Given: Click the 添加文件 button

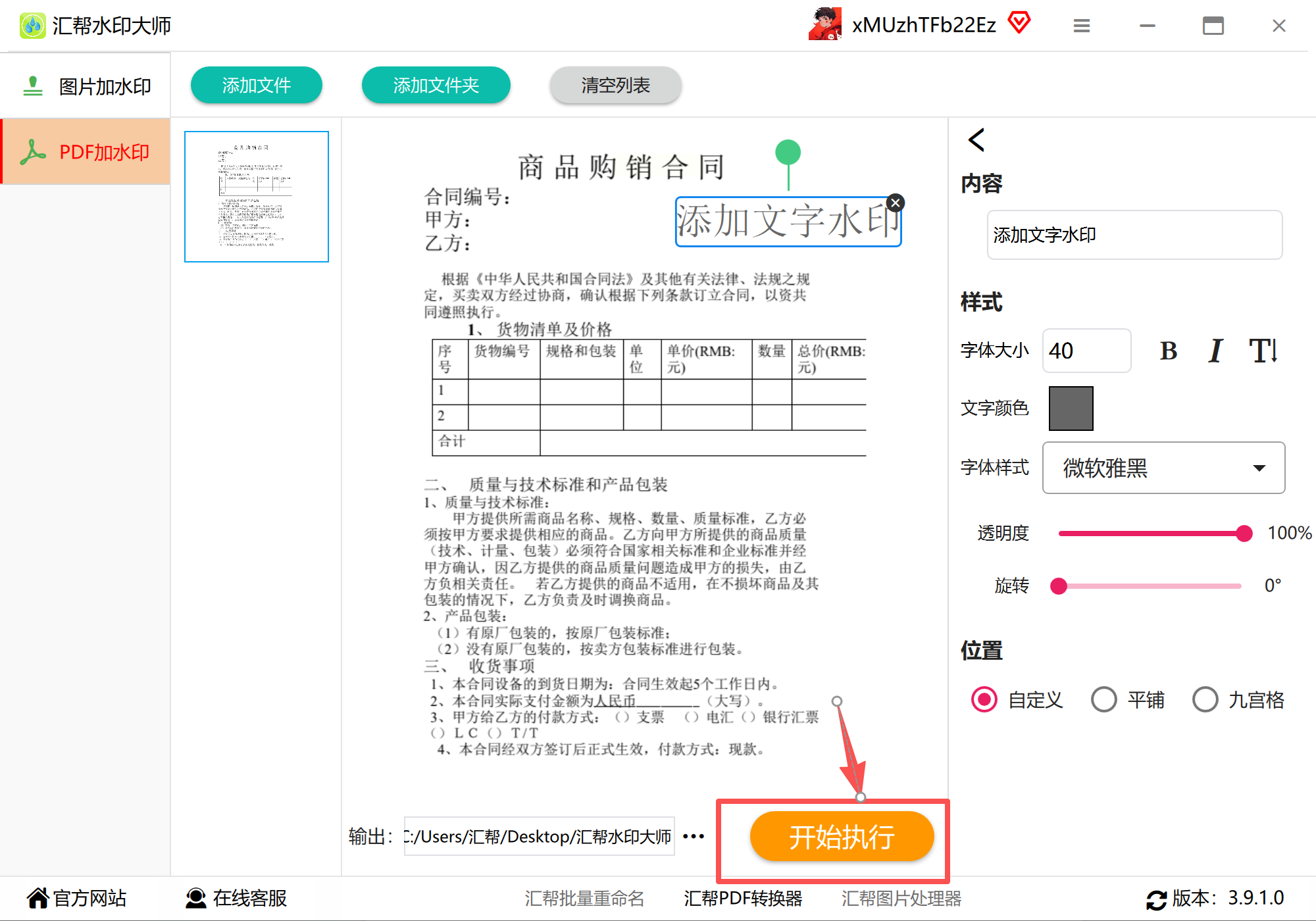Looking at the screenshot, I should (x=256, y=85).
